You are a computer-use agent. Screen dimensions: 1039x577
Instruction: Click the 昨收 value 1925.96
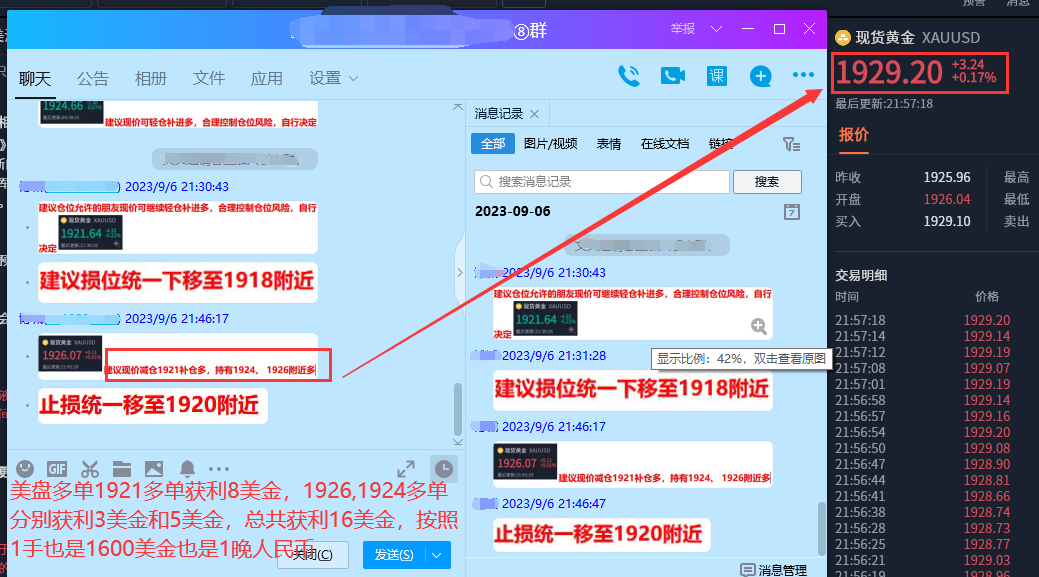pos(947,178)
